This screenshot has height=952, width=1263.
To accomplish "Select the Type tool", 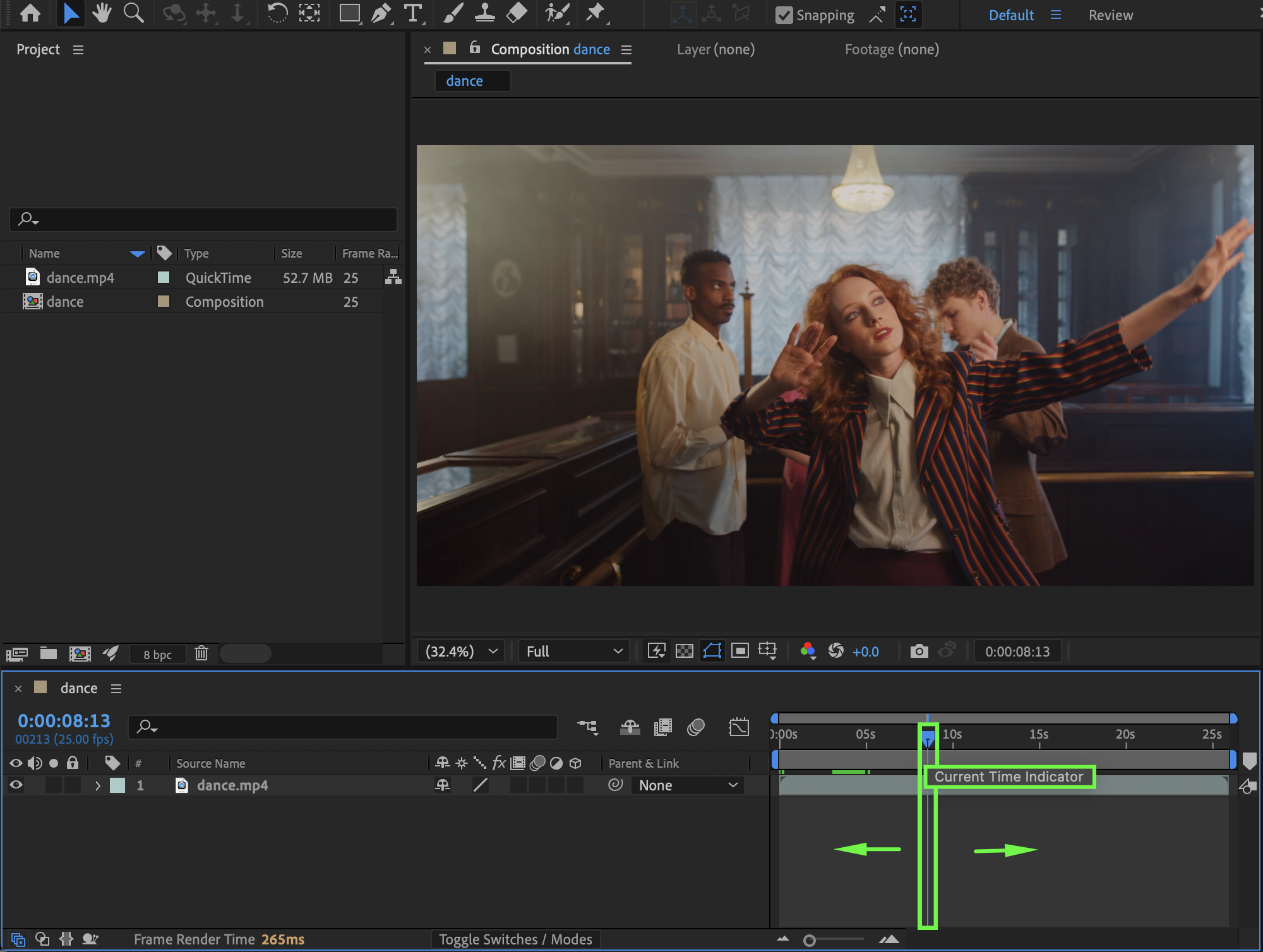I will [412, 13].
